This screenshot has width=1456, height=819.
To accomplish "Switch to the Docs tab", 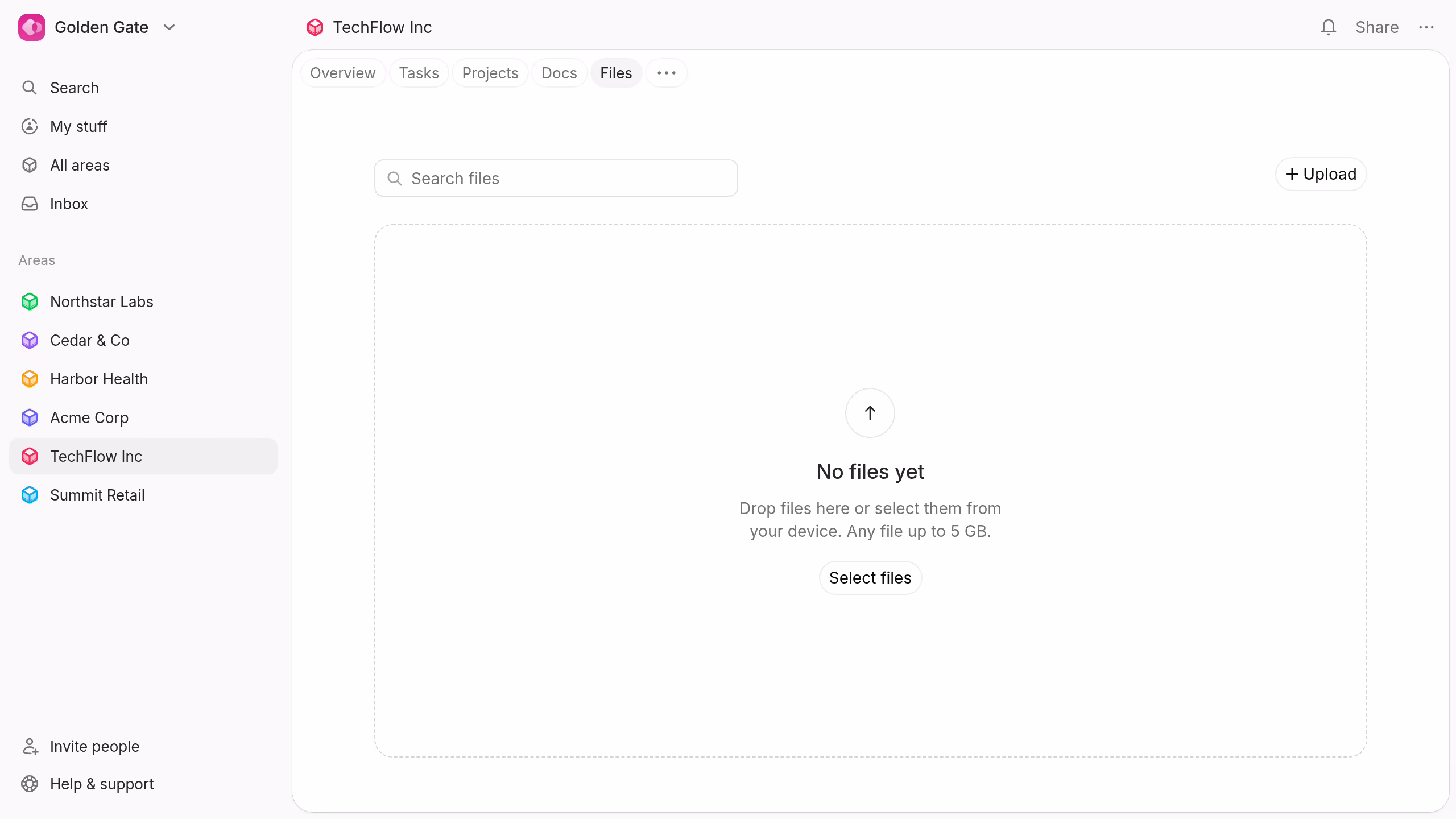I will pos(560,73).
